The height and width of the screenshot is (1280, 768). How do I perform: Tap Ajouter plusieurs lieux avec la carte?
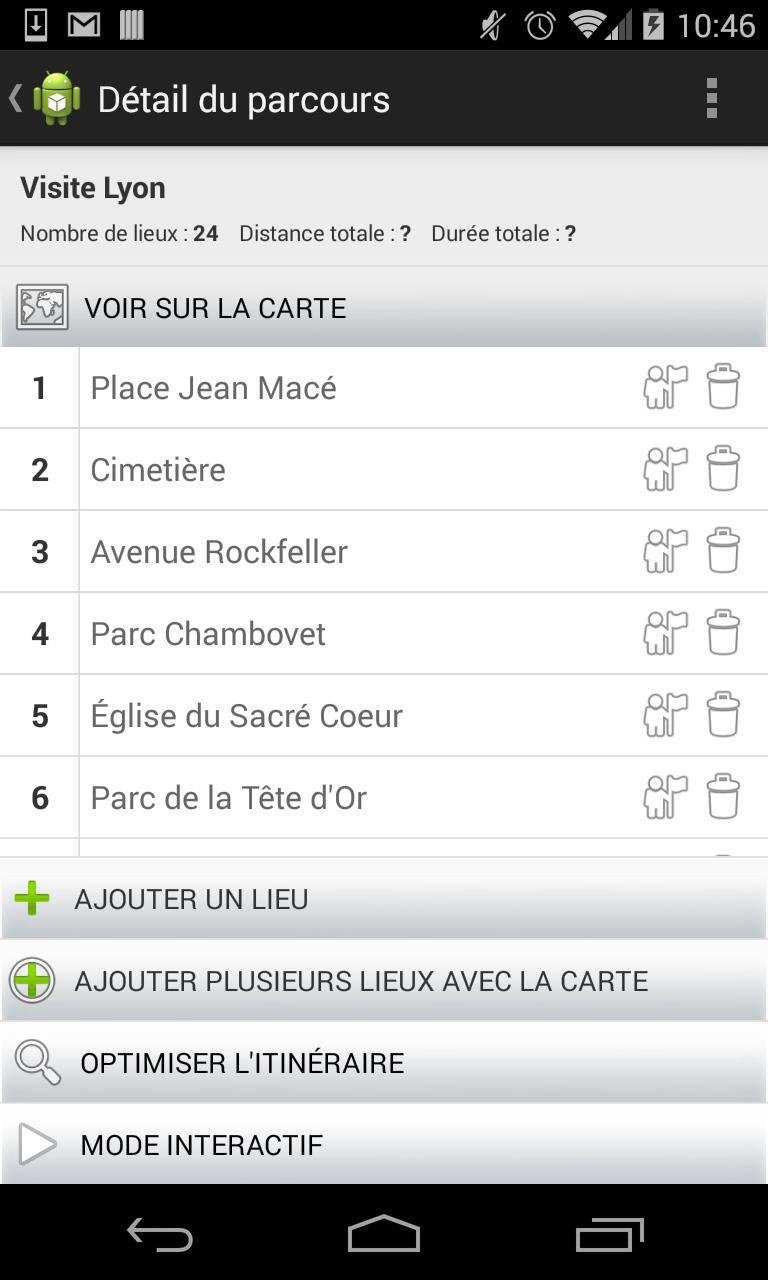[384, 981]
